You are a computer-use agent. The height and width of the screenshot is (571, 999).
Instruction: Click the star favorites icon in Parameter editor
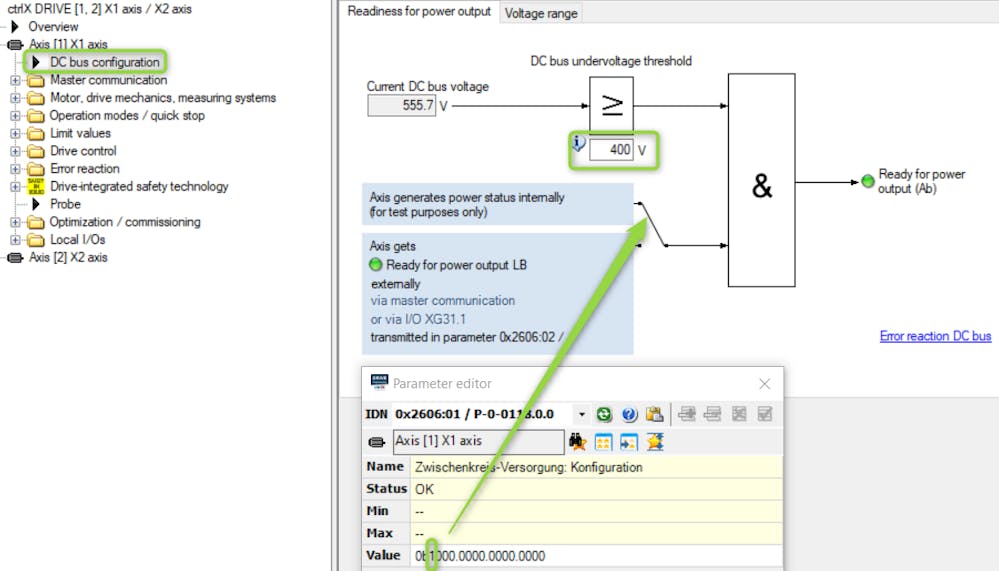655,441
